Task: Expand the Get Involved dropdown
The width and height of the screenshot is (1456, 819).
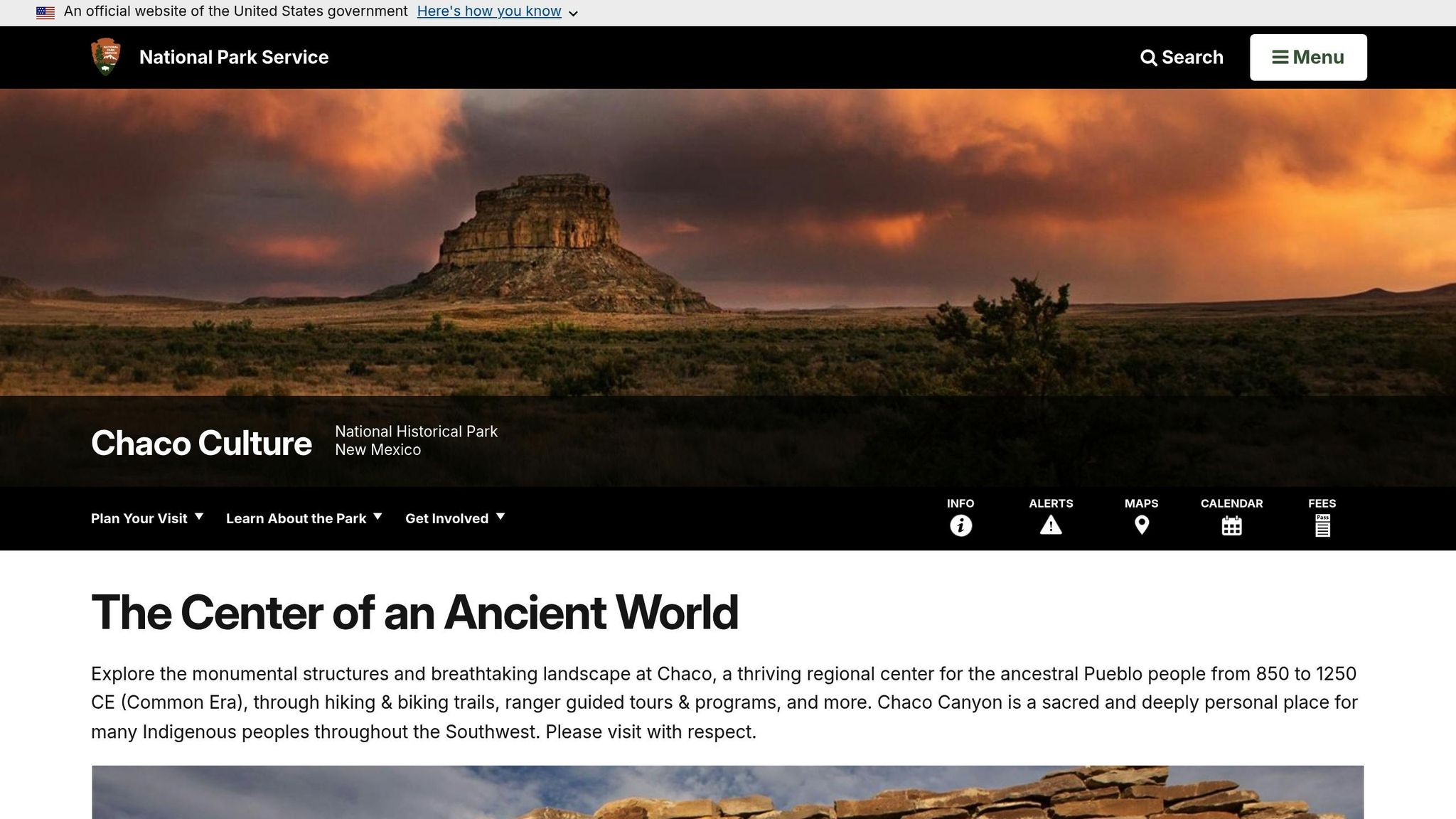Action: click(x=455, y=518)
